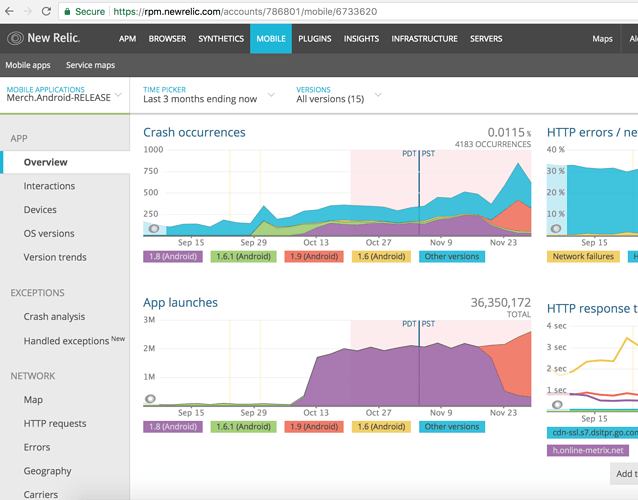638x500 pixels.
Task: Click PDT/PST marker in Crash occurrences chart
Action: coord(419,154)
